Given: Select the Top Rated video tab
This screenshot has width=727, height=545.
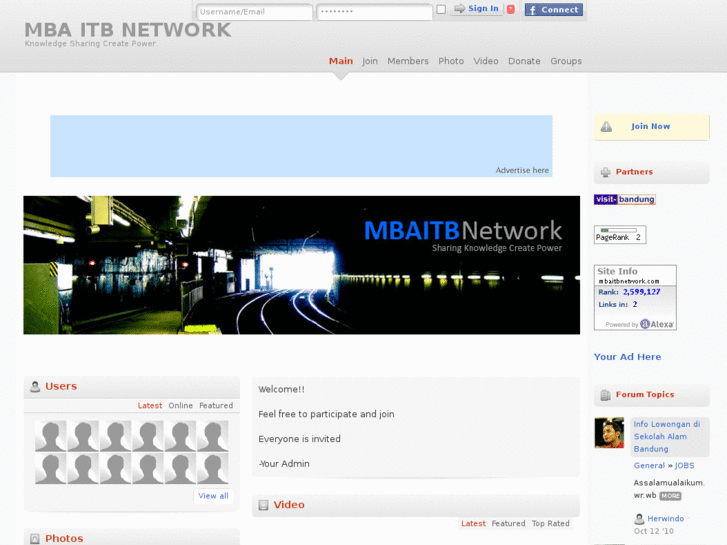Looking at the screenshot, I should tap(550, 523).
